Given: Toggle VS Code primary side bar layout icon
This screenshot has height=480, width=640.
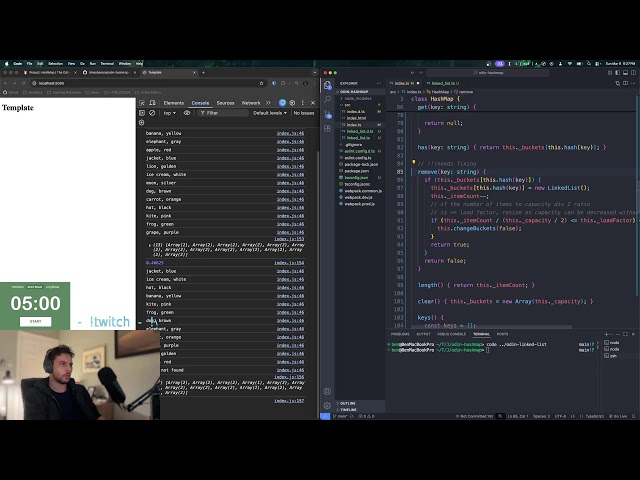Looking at the screenshot, I should pyautogui.click(x=618, y=73).
